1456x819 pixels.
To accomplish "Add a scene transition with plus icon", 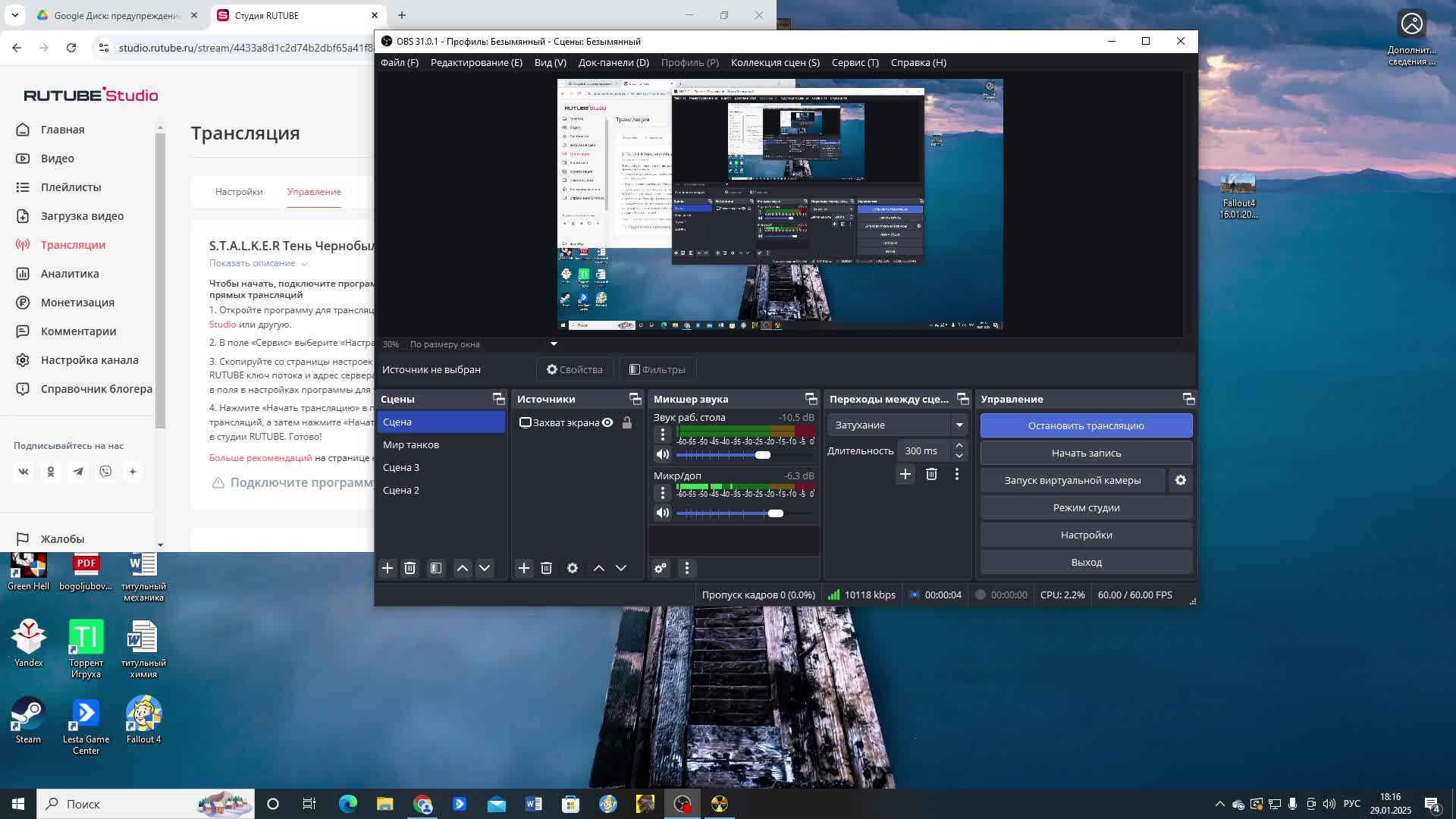I will coord(905,474).
